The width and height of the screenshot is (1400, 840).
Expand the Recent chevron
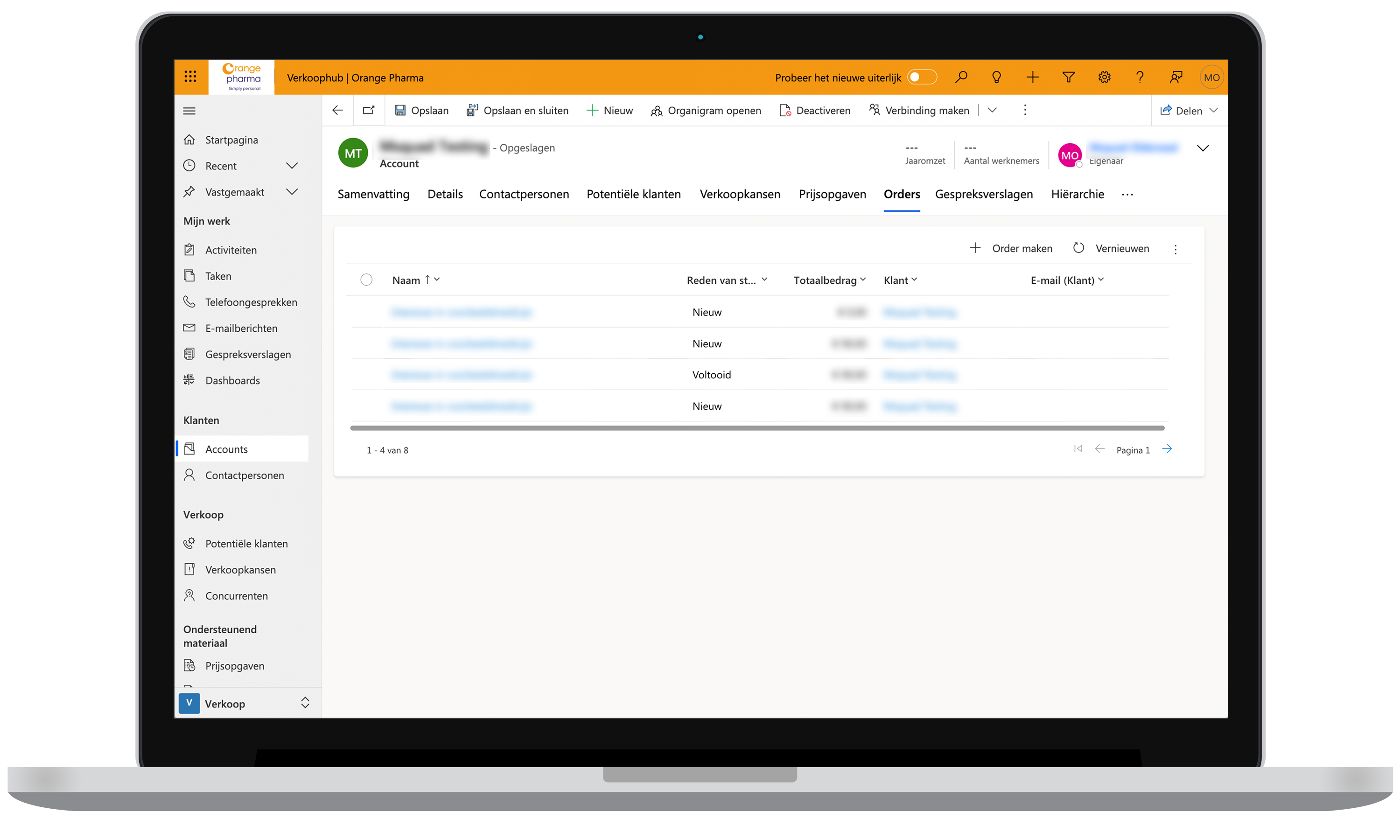click(x=292, y=166)
